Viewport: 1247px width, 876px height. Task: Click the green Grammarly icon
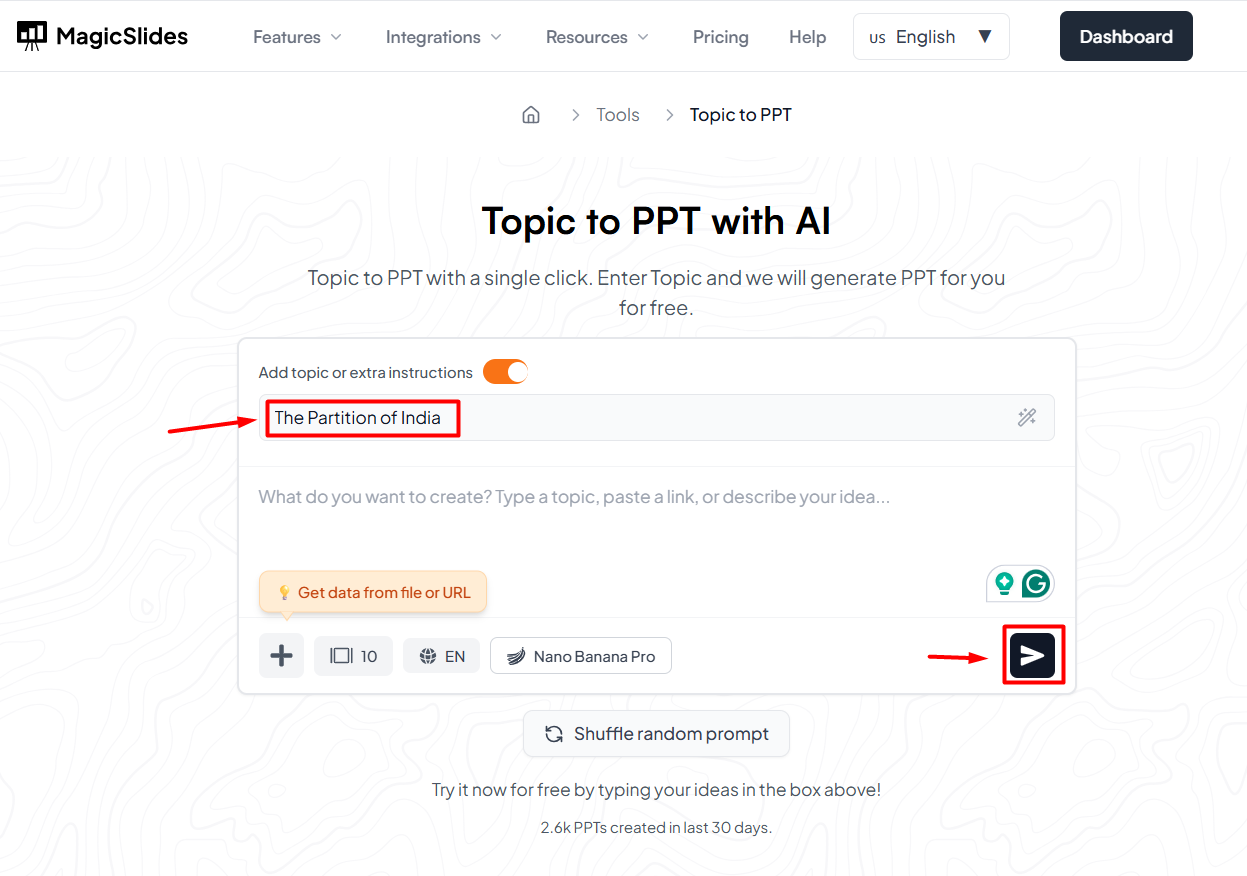coord(1036,584)
